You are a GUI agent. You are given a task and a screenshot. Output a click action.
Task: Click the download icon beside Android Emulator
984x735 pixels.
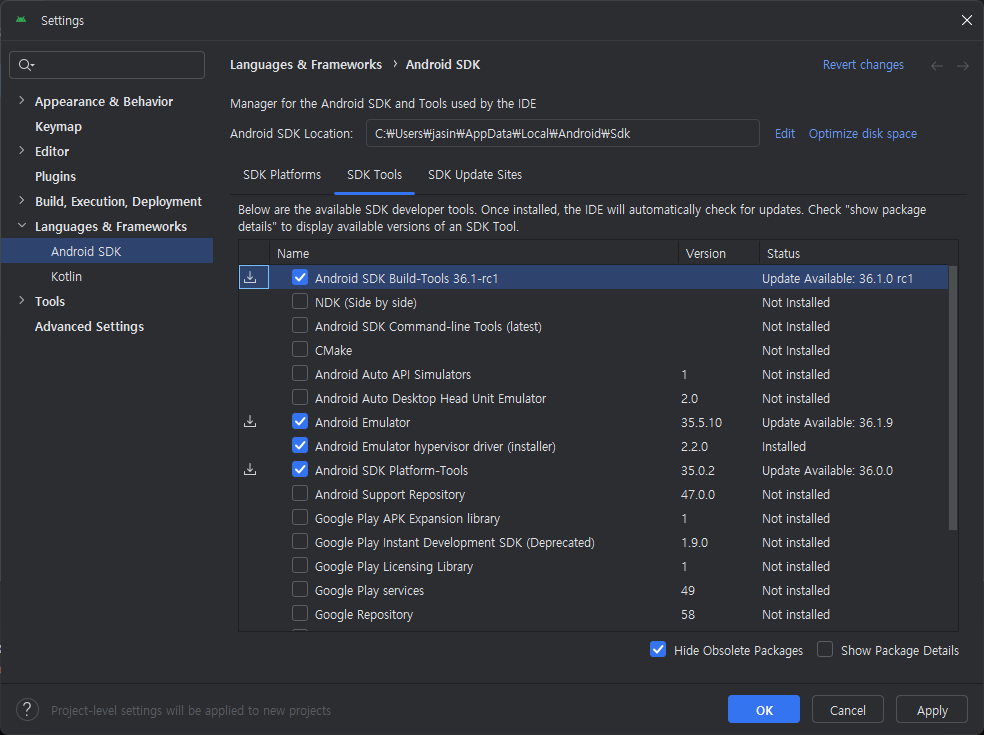tap(250, 422)
